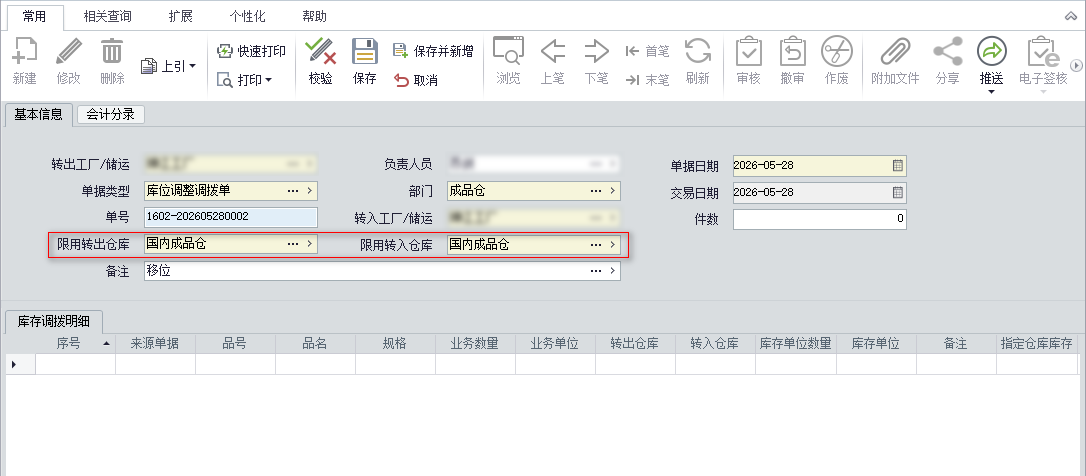Select the 库存调拨明细 tab
This screenshot has width=1086, height=476.
[x=53, y=321]
